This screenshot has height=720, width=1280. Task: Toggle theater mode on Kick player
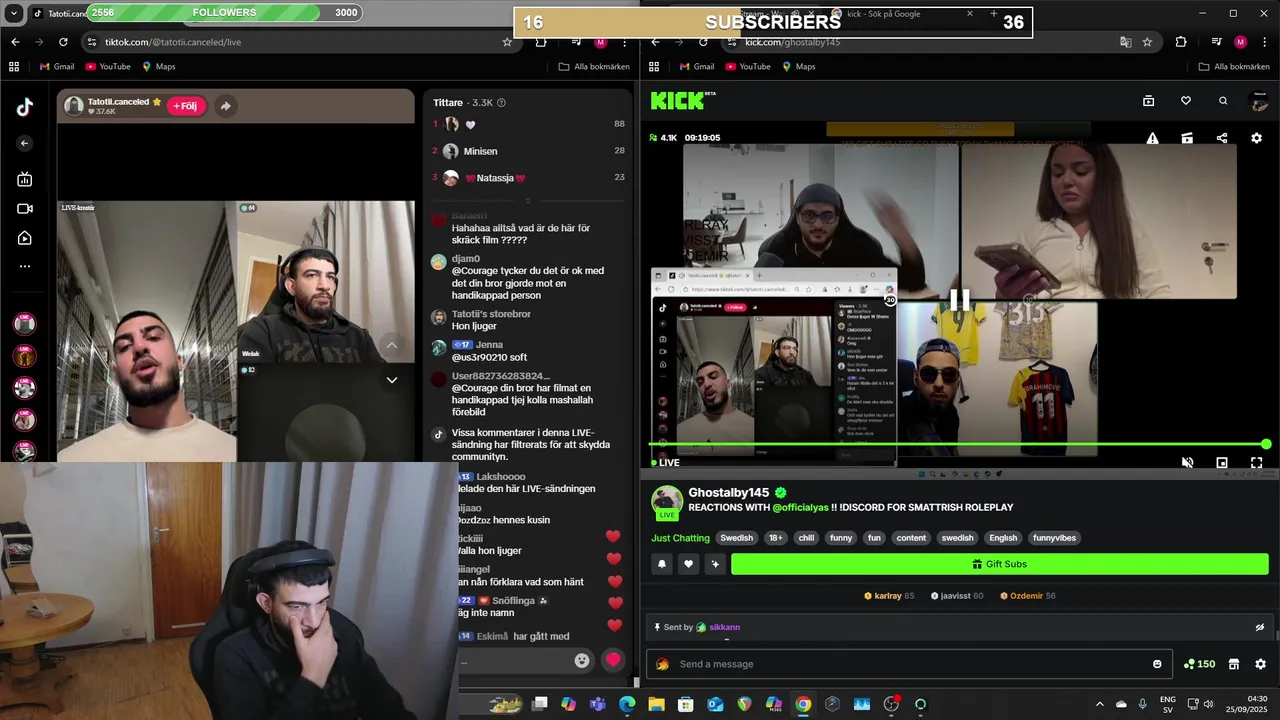click(1222, 463)
